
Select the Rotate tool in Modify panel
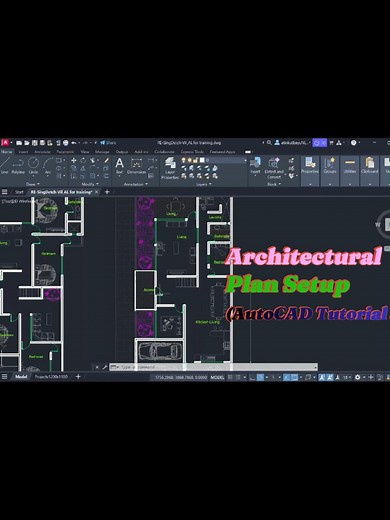pos(83,161)
